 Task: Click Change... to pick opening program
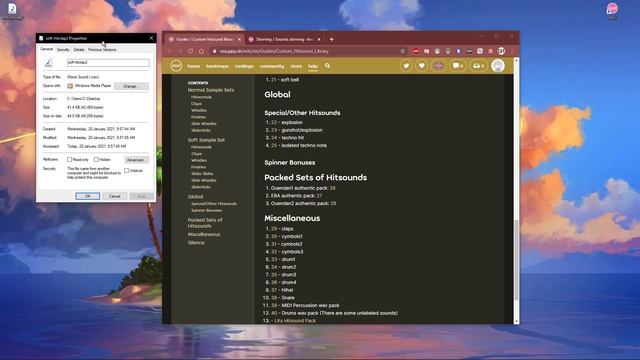(131, 86)
